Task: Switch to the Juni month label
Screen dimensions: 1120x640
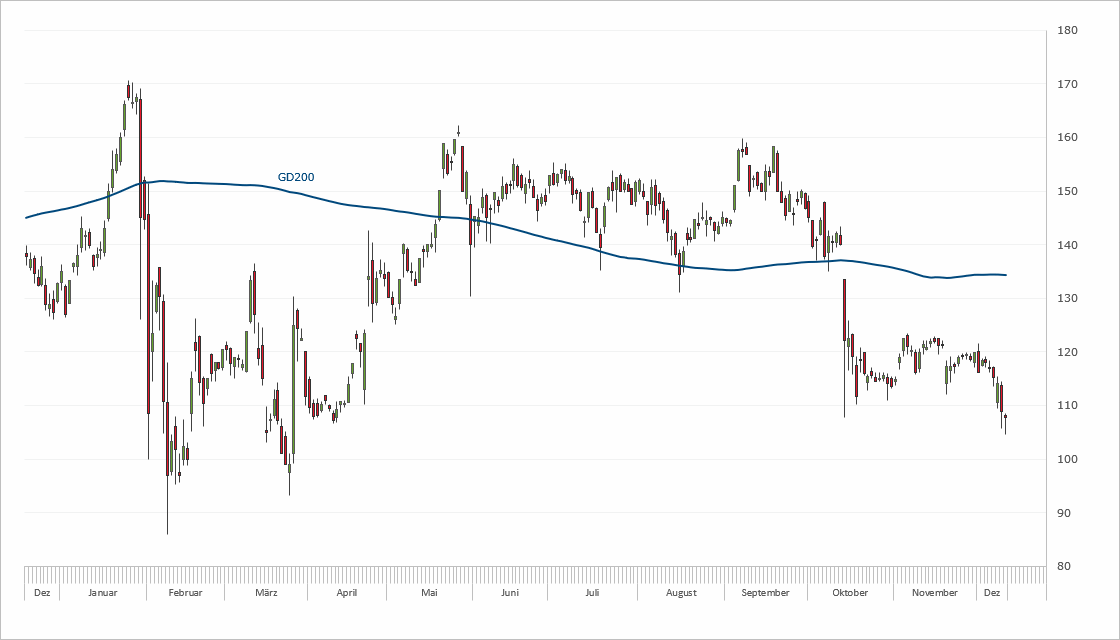Action: (511, 592)
